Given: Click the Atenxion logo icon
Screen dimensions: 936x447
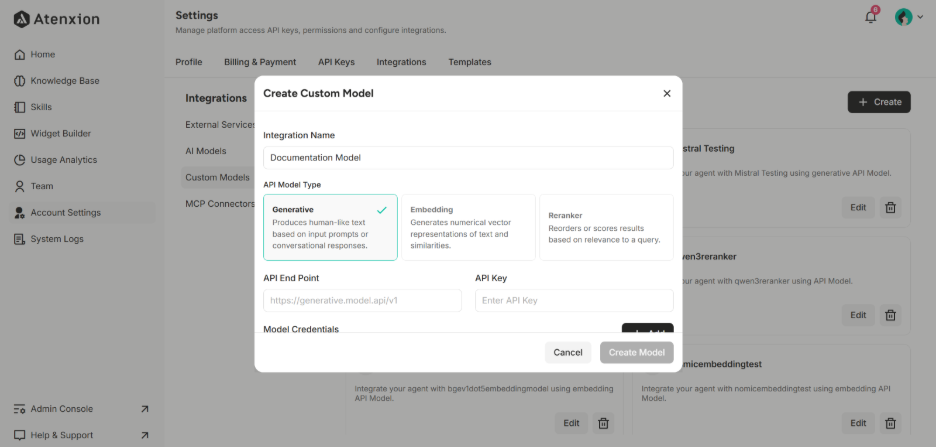Looking at the screenshot, I should [21, 19].
